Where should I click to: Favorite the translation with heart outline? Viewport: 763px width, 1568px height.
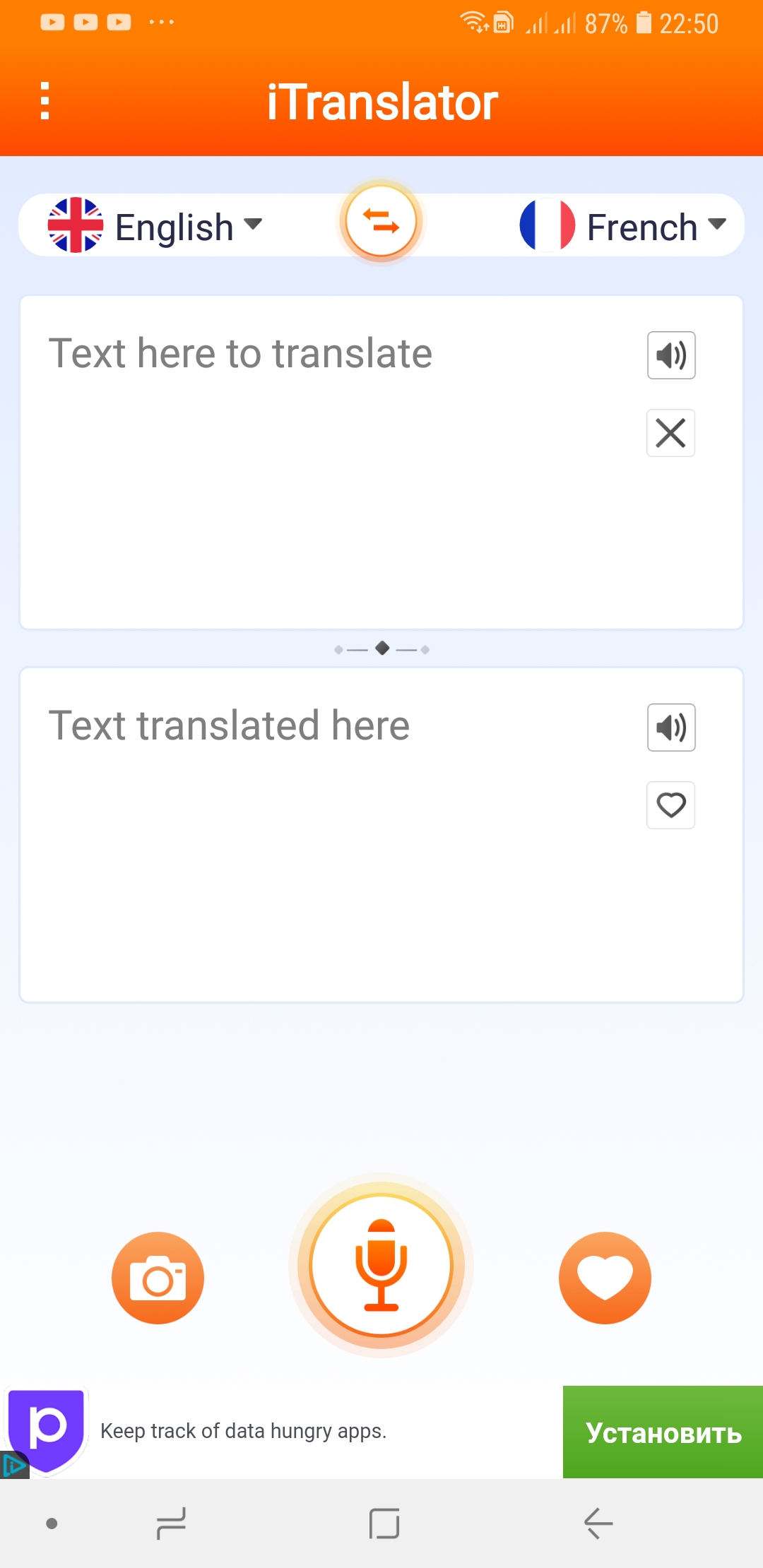pos(671,805)
